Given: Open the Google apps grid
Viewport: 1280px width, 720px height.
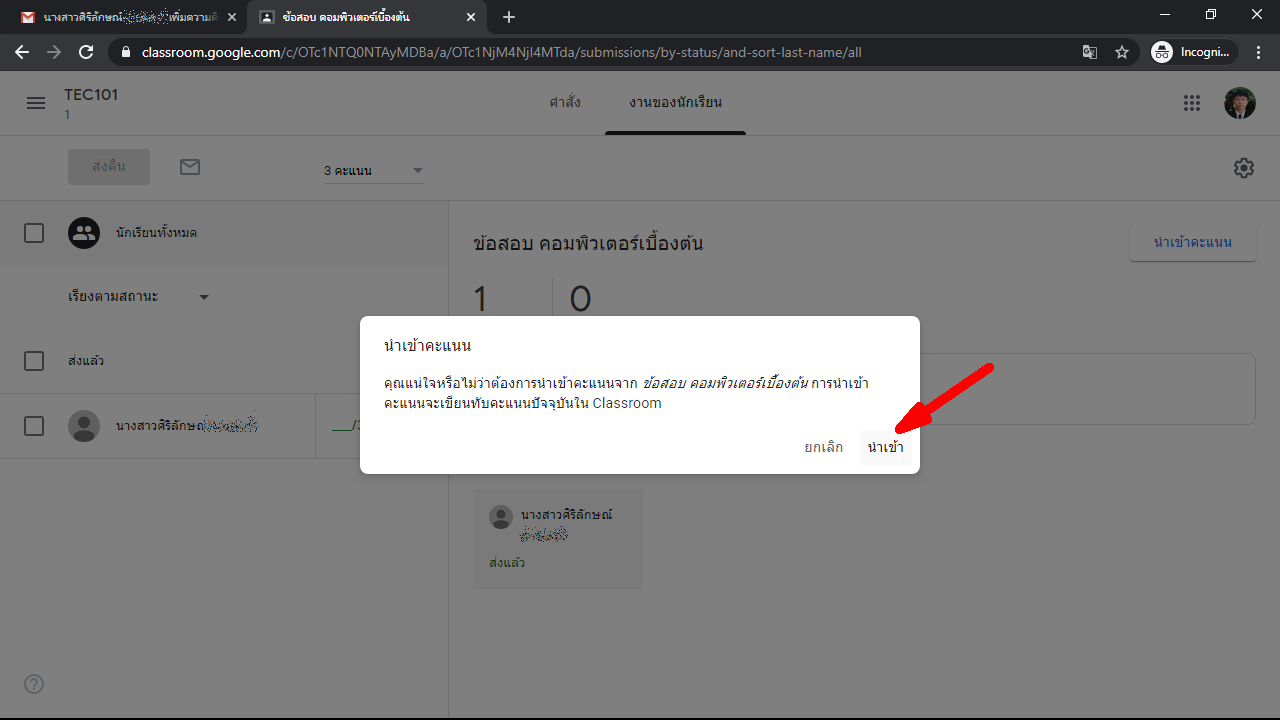Looking at the screenshot, I should [x=1191, y=103].
